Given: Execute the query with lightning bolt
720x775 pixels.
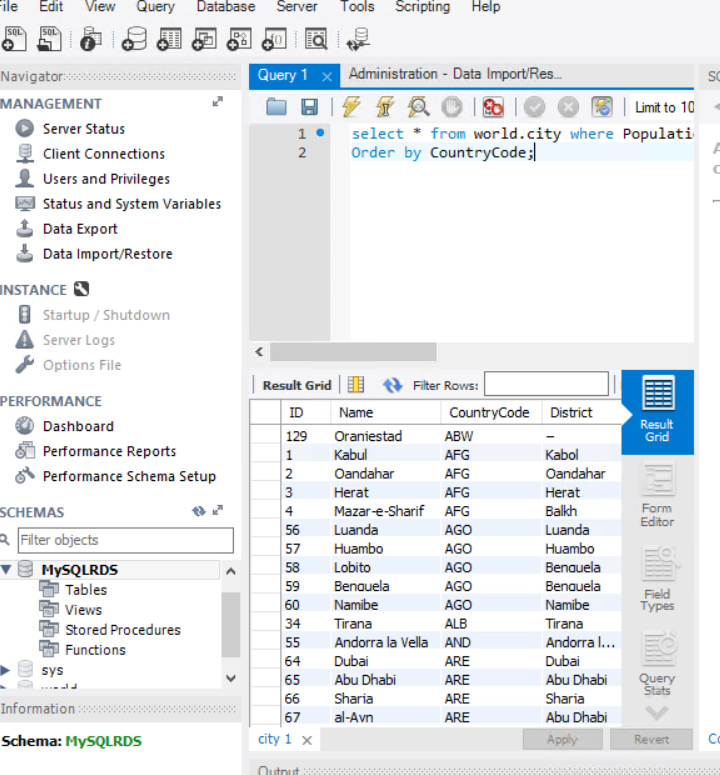Looking at the screenshot, I should click(351, 107).
